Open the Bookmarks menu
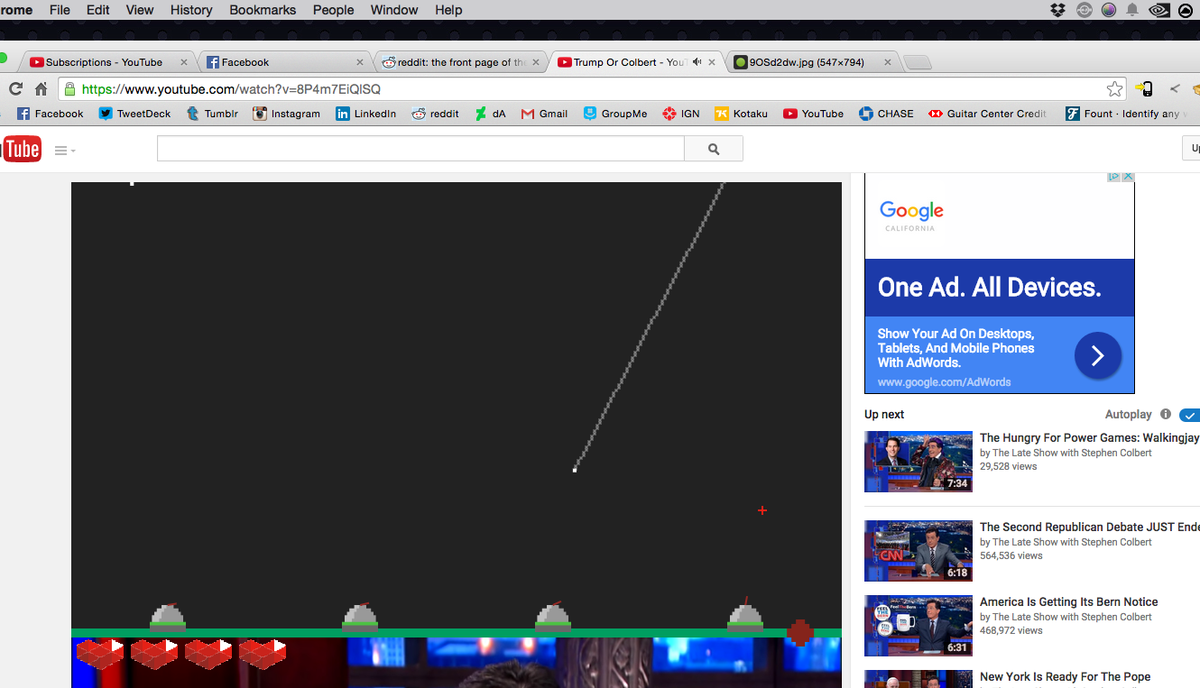This screenshot has height=688, width=1200. (263, 10)
